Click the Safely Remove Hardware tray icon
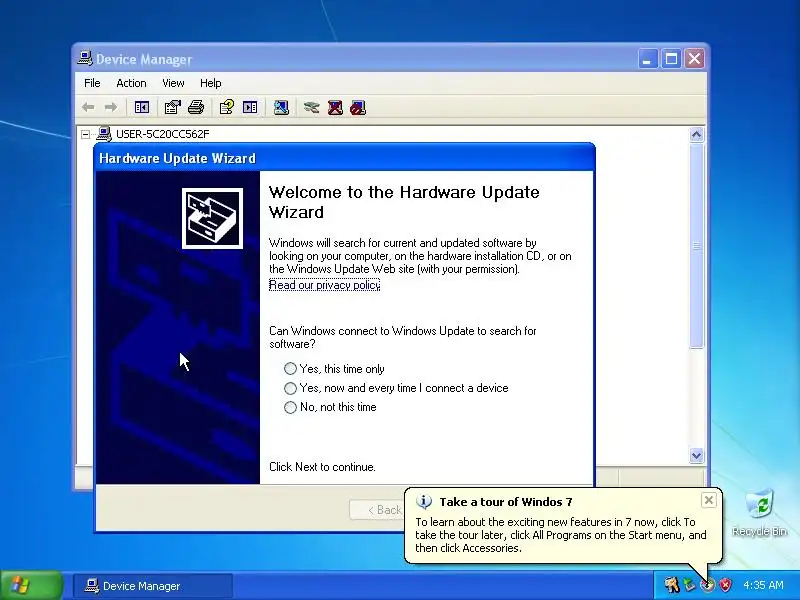 pos(690,585)
